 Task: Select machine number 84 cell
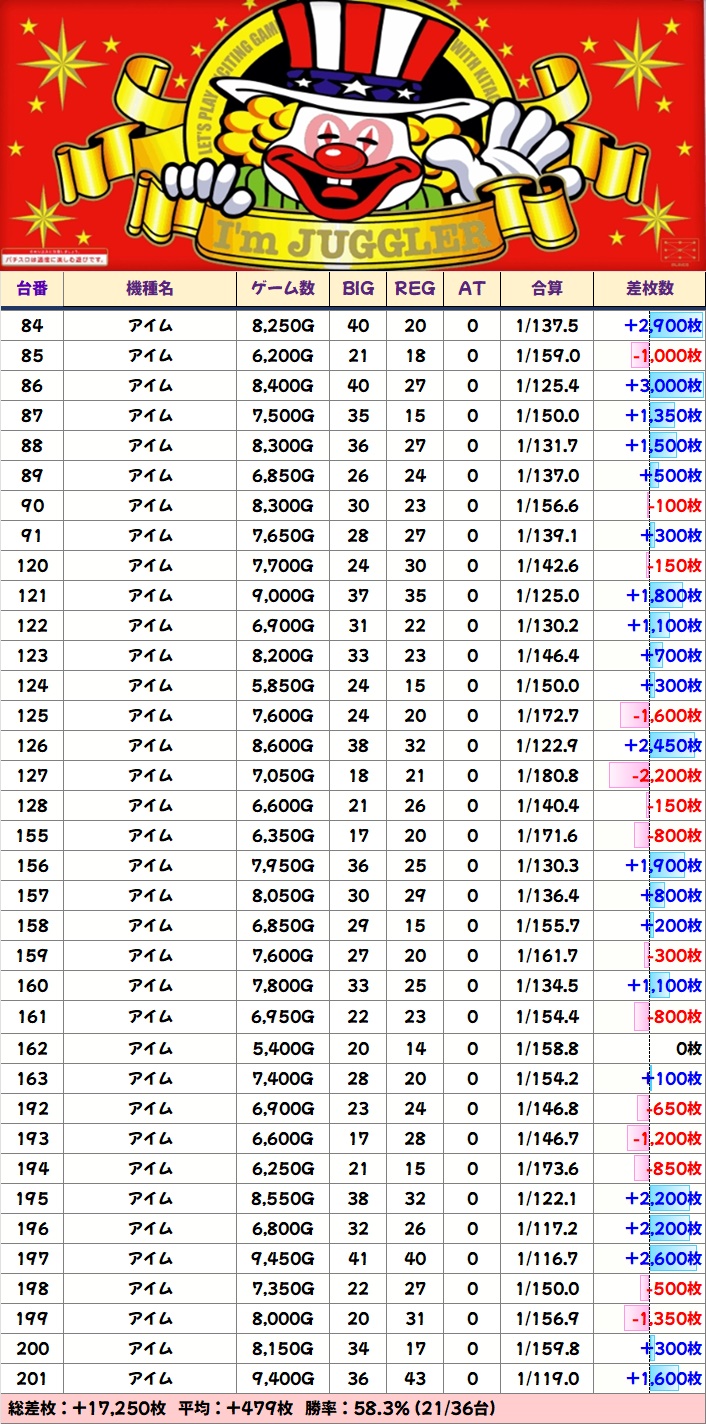pos(32,326)
